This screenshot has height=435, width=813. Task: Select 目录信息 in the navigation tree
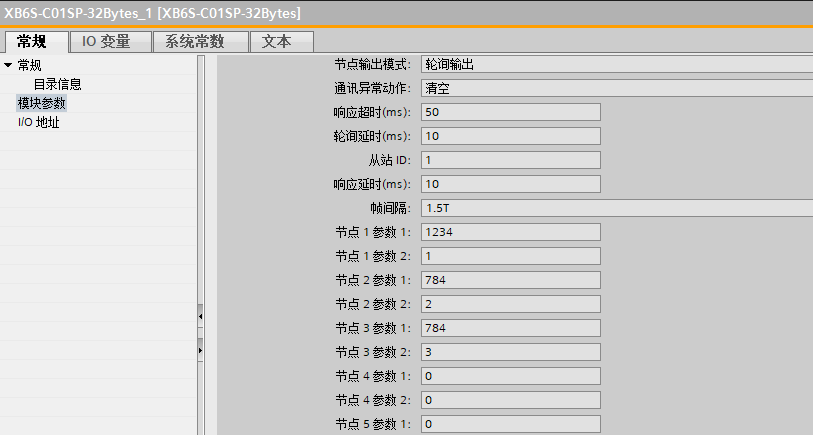pyautogui.click(x=57, y=84)
